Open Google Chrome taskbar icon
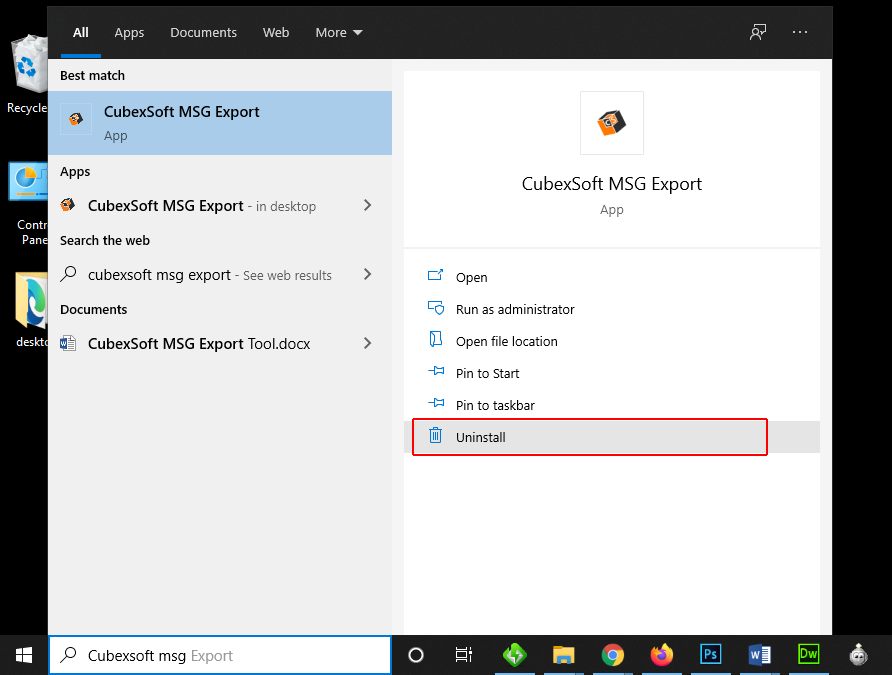 (x=613, y=655)
